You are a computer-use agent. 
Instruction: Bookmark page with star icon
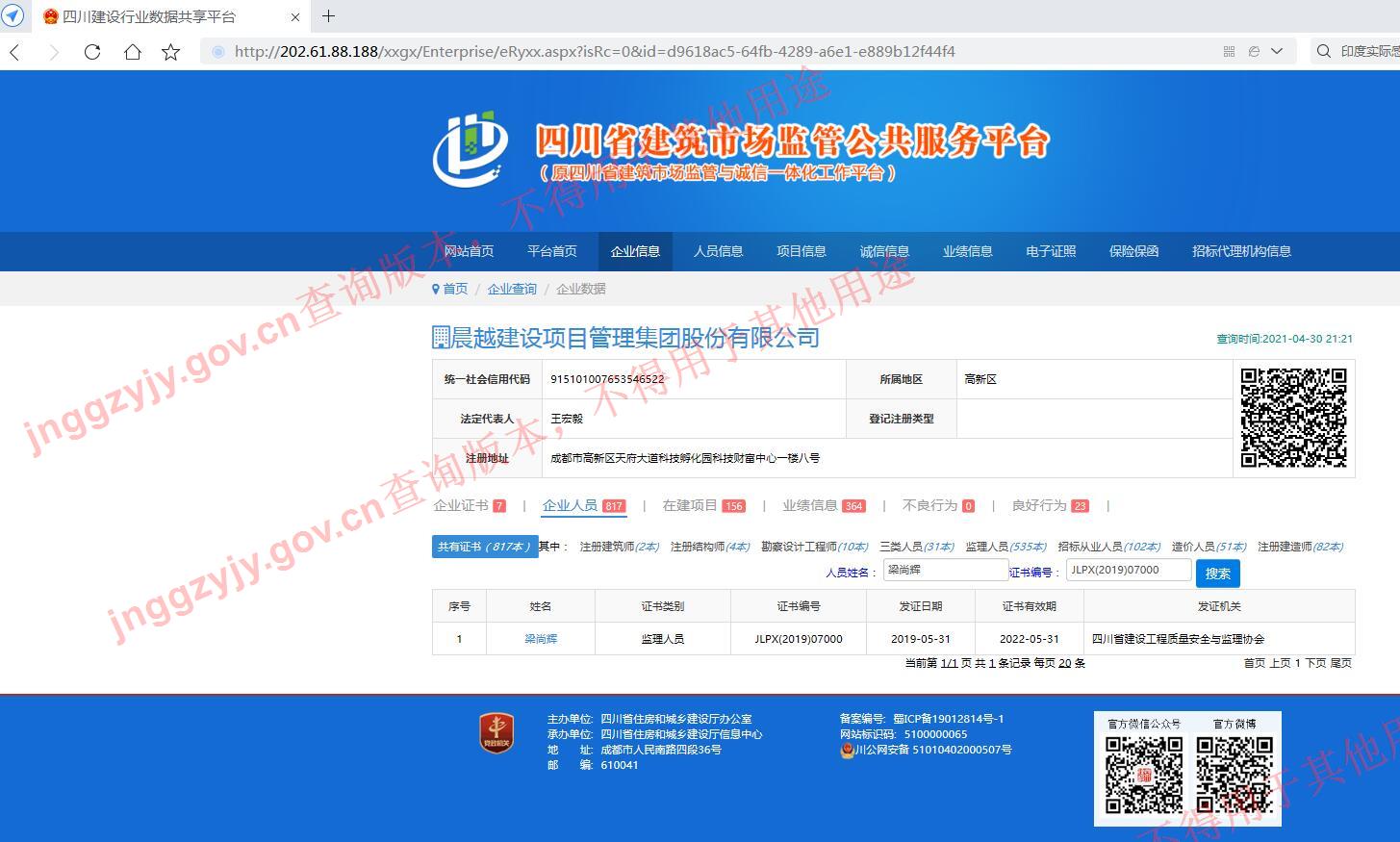tap(171, 52)
